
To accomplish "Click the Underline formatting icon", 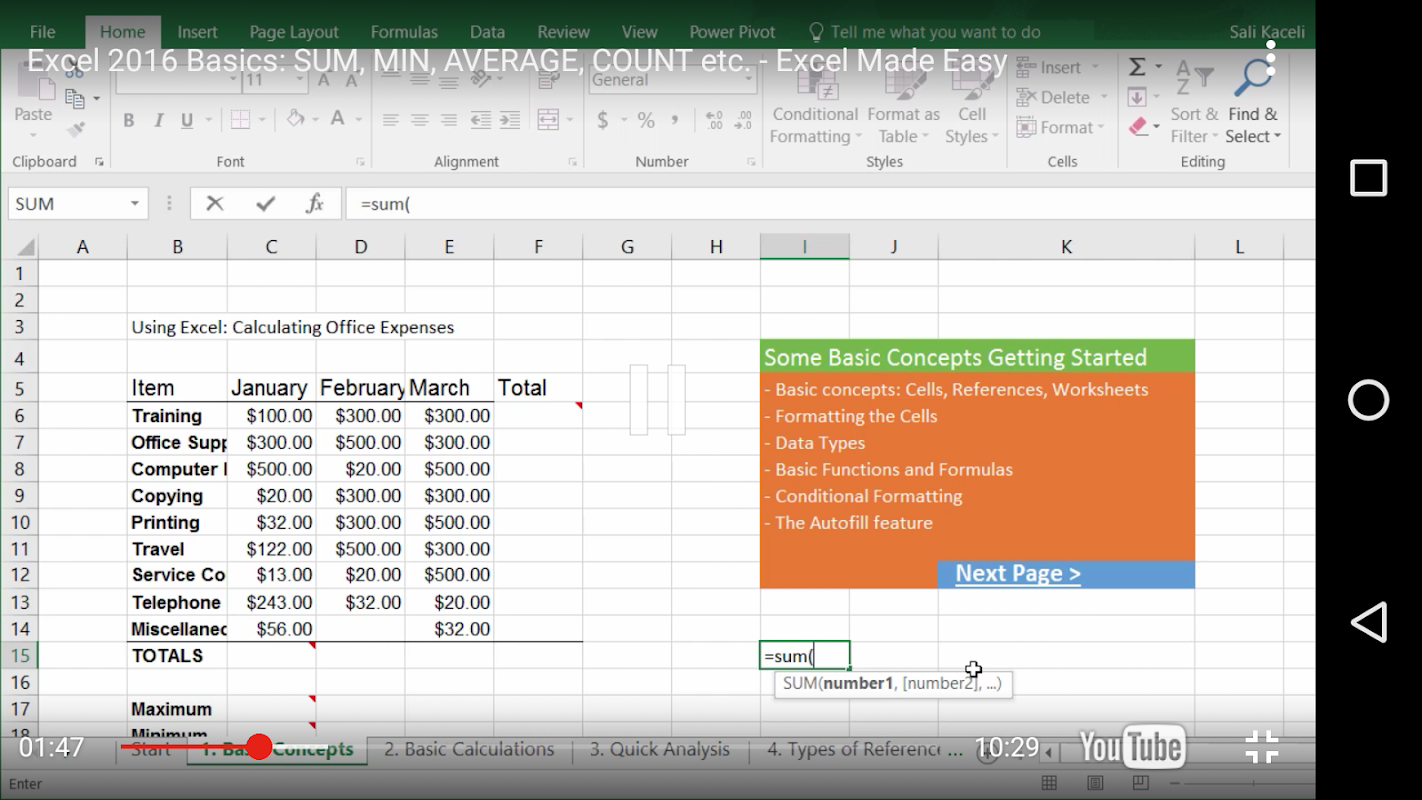I will [187, 121].
